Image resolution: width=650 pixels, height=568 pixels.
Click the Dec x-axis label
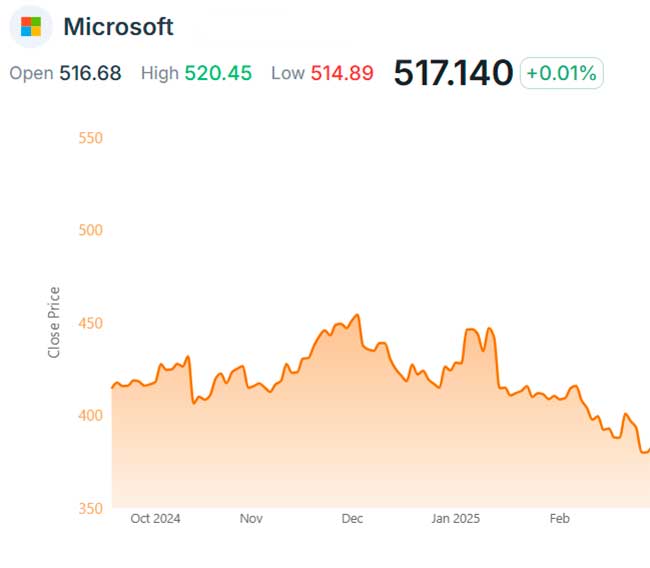[x=352, y=519]
